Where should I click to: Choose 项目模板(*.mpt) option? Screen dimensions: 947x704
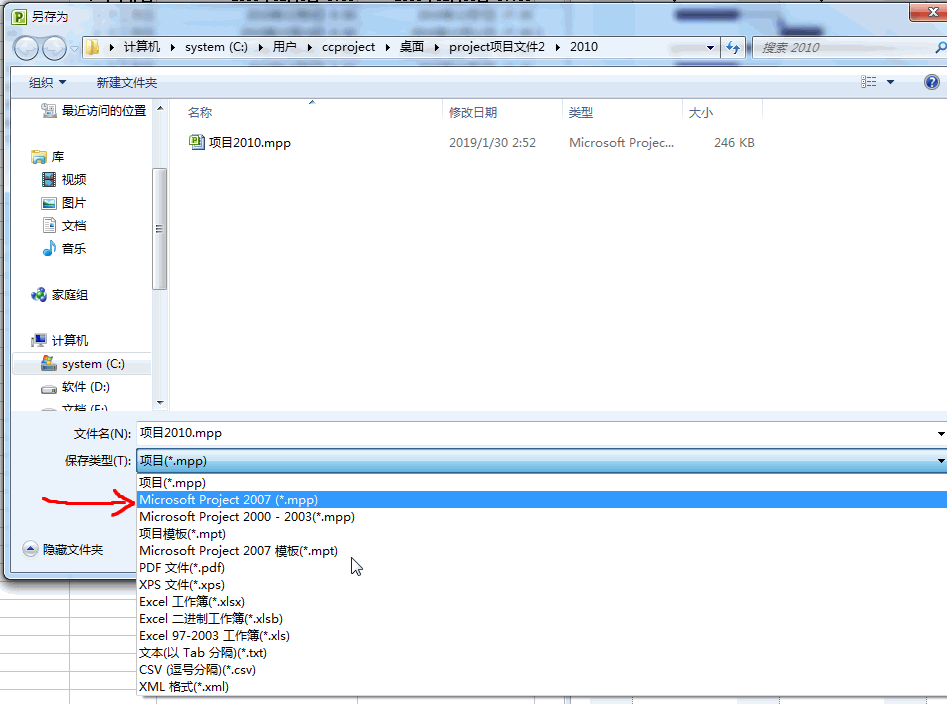coord(542,534)
